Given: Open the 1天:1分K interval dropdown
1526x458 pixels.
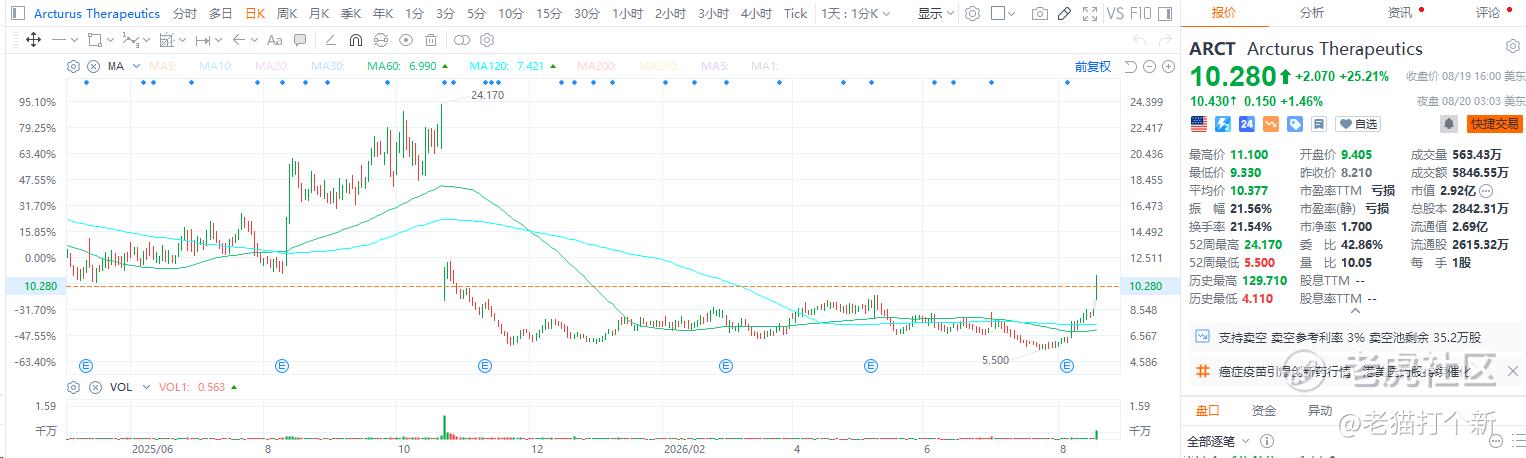Looking at the screenshot, I should click(x=856, y=14).
